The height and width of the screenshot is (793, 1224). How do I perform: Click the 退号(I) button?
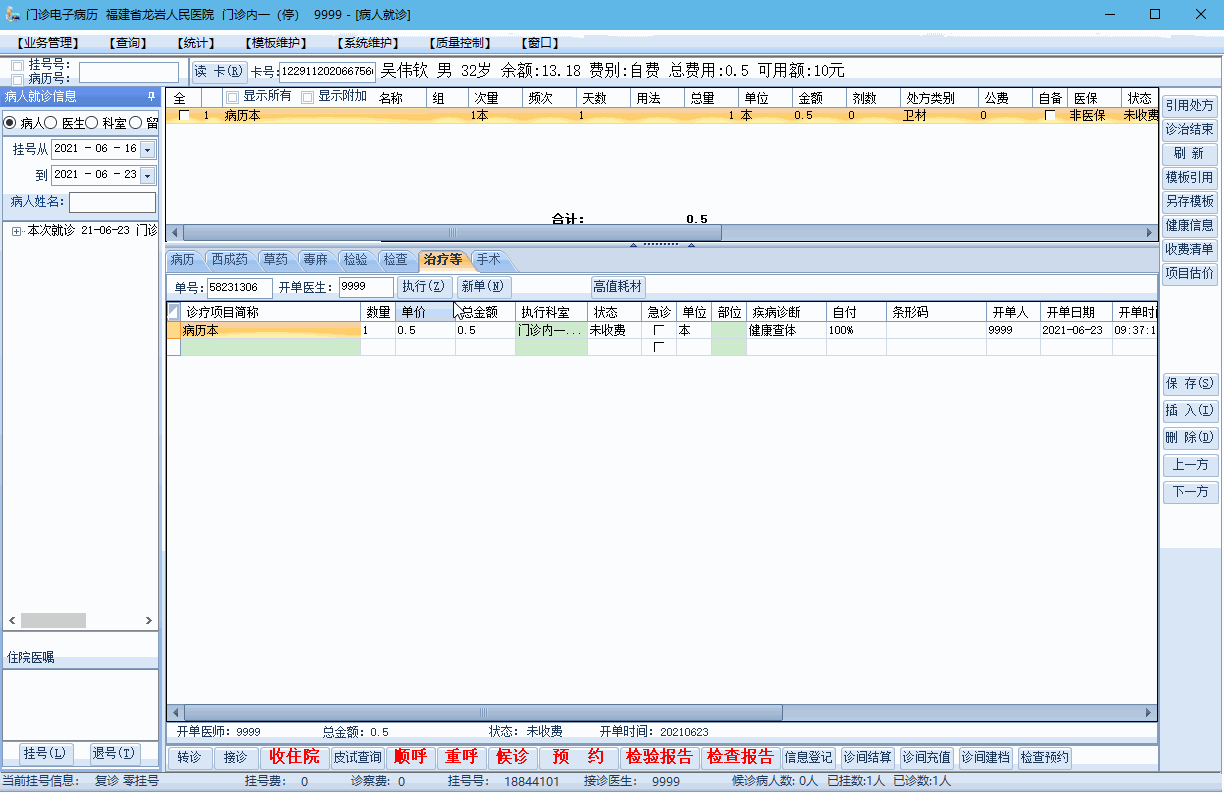click(x=114, y=752)
